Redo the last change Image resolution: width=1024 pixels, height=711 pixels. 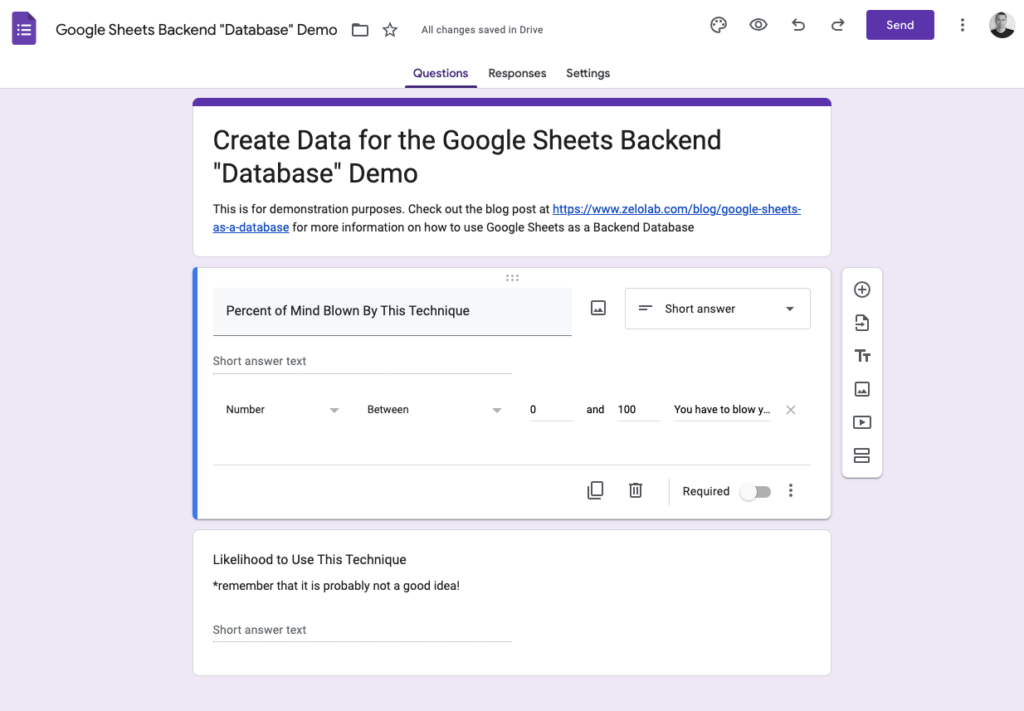[x=837, y=25]
